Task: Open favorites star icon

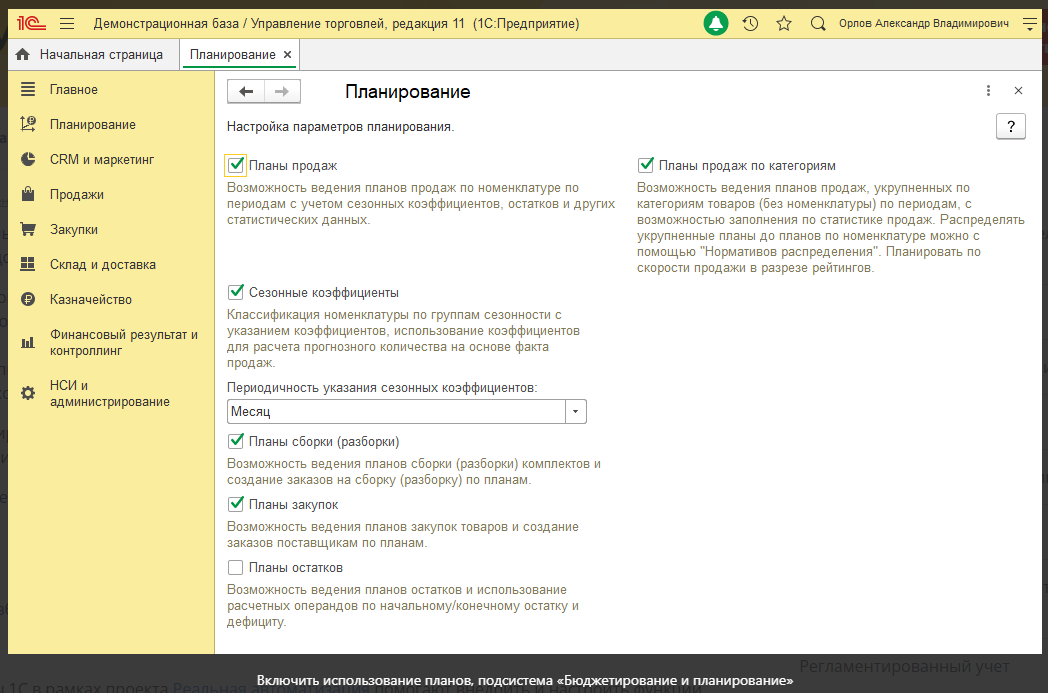Action: coord(784,24)
